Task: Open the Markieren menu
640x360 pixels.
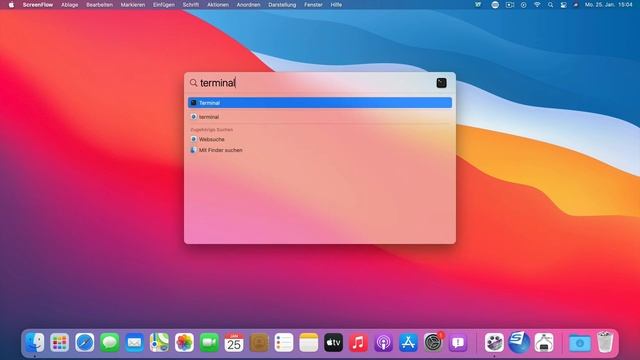Action: tap(133, 5)
